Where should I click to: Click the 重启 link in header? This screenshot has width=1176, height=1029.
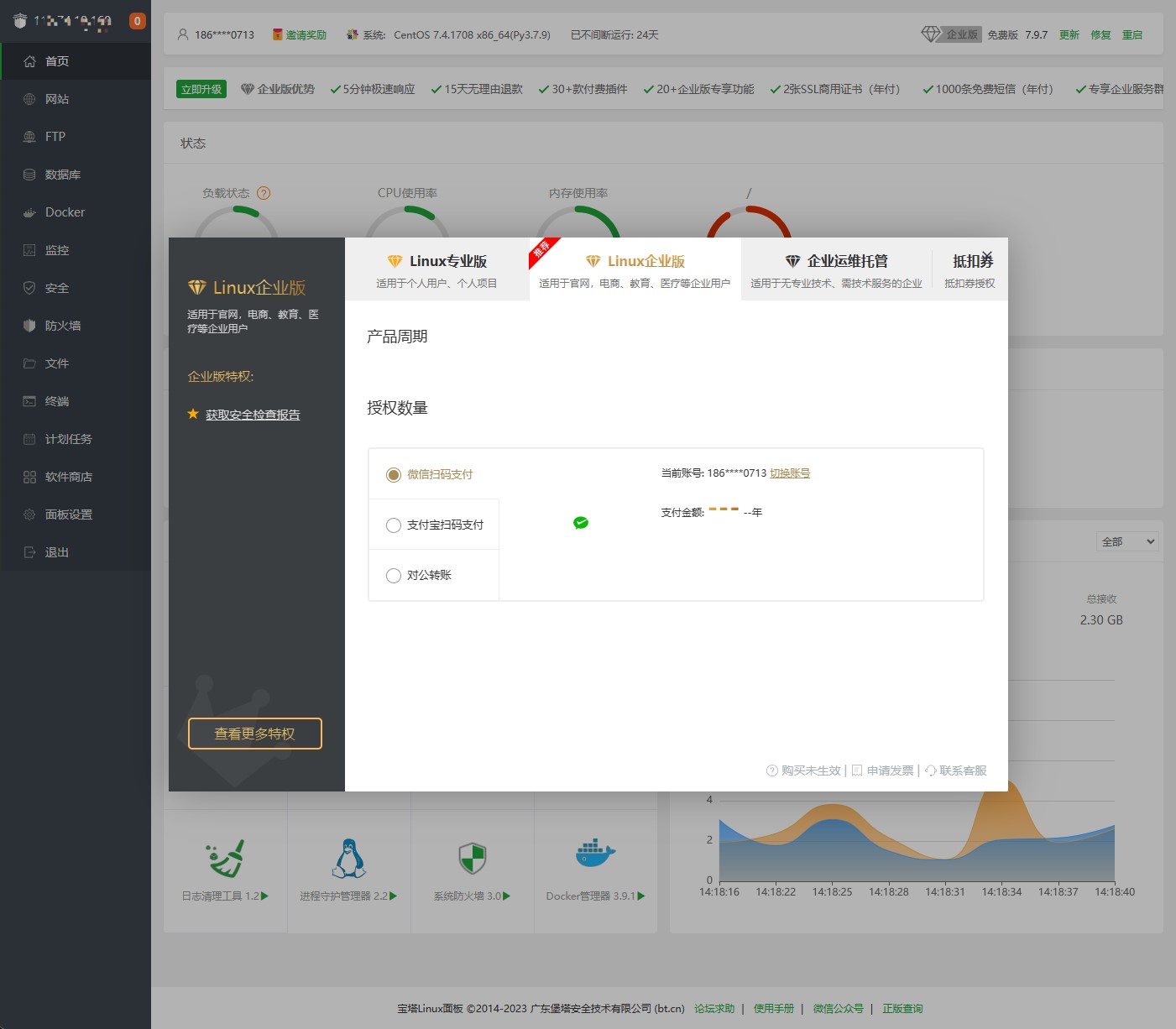click(x=1132, y=34)
